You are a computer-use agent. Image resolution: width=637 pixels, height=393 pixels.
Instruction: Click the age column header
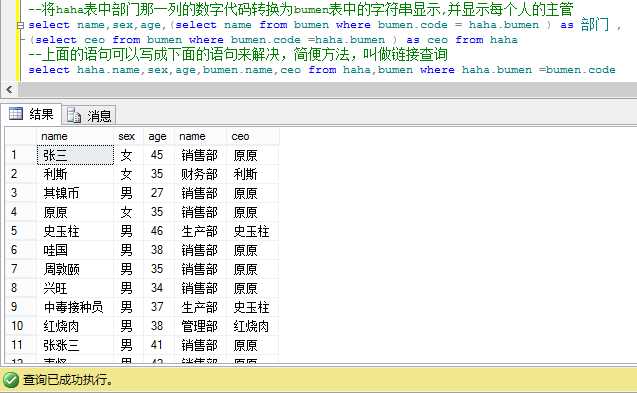[158, 137]
